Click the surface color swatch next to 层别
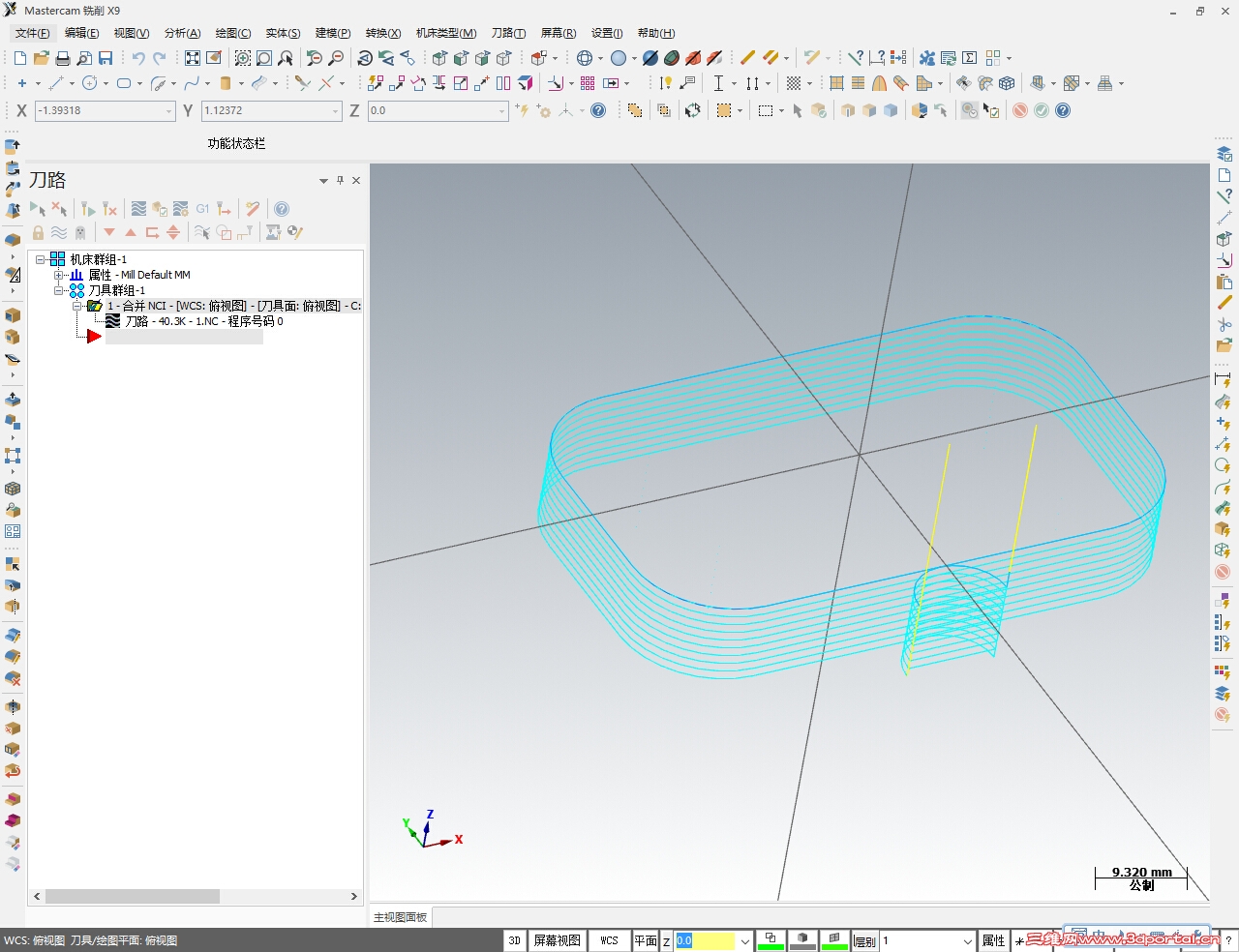 [834, 940]
